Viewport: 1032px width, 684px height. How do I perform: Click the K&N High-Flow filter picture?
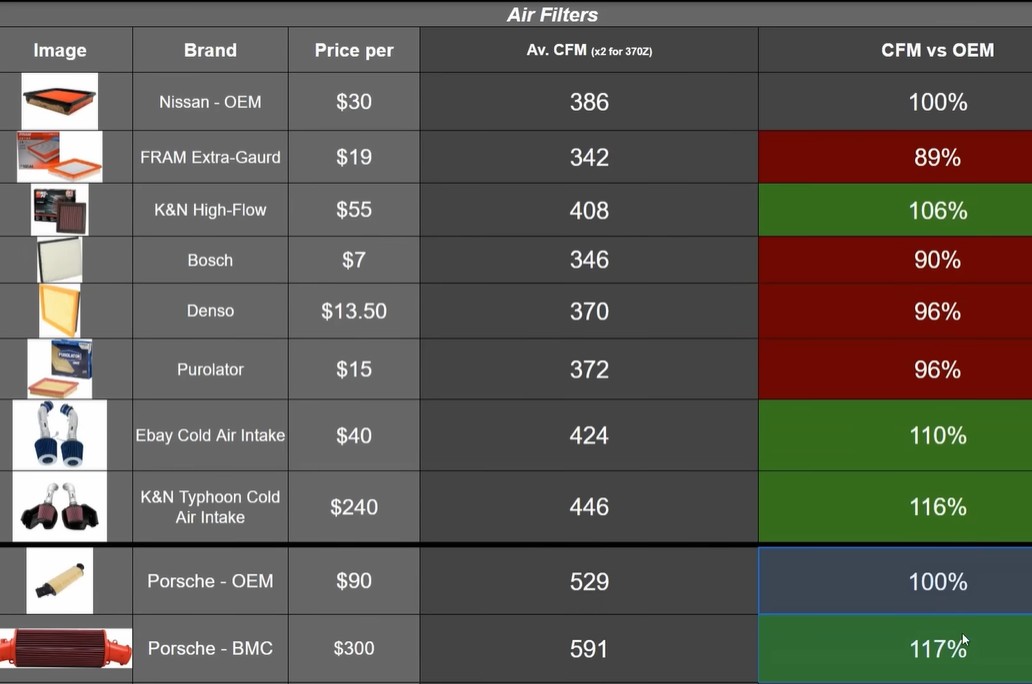(59, 210)
